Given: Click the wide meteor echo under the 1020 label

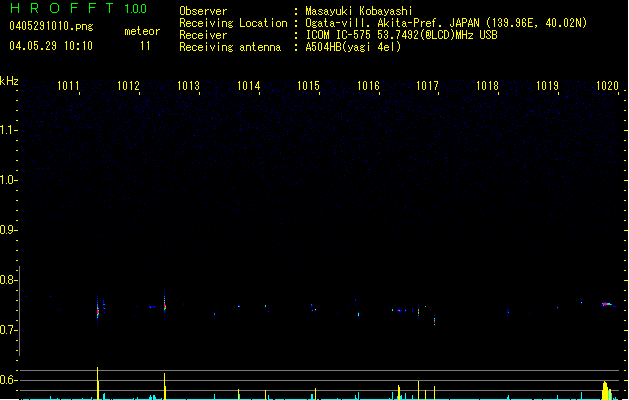Looking at the screenshot, I should coord(608,304).
